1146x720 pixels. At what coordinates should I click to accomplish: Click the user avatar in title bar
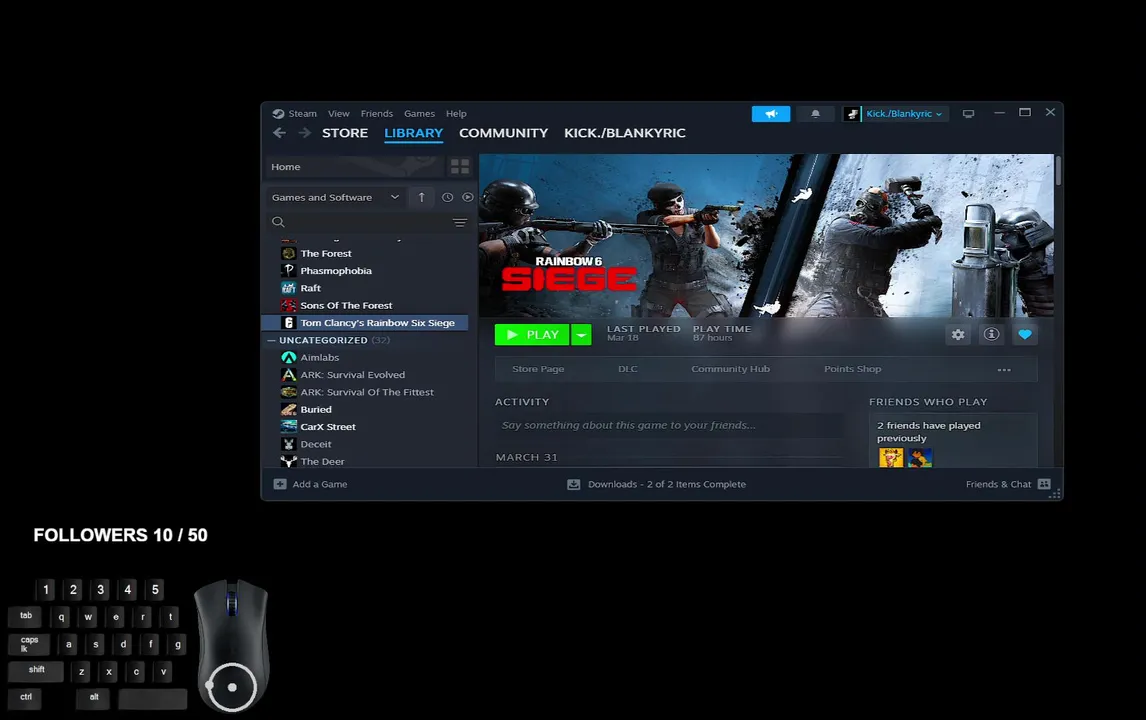[851, 113]
